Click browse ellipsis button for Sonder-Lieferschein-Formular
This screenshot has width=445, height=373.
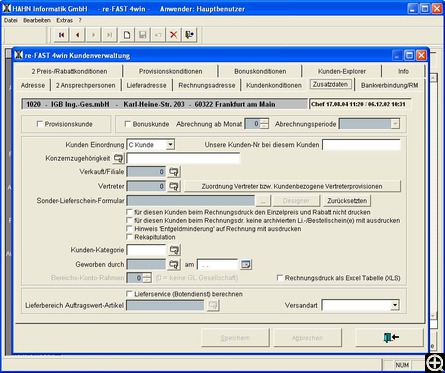(x=263, y=201)
